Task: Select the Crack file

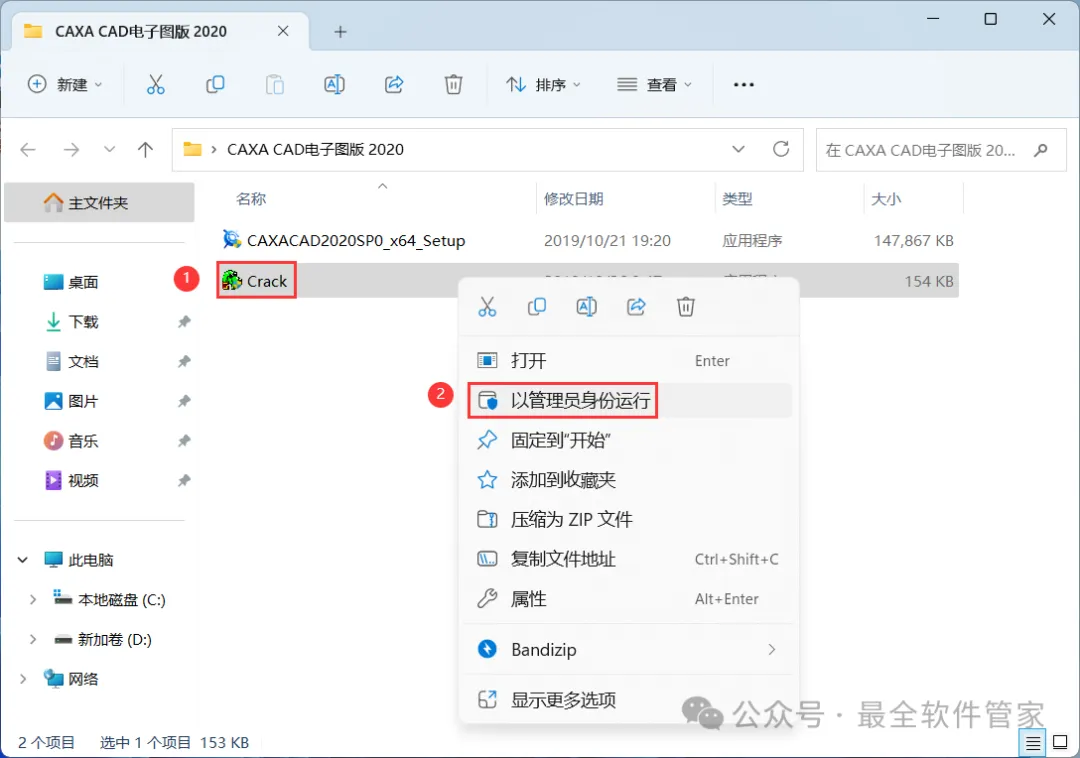Action: click(267, 281)
